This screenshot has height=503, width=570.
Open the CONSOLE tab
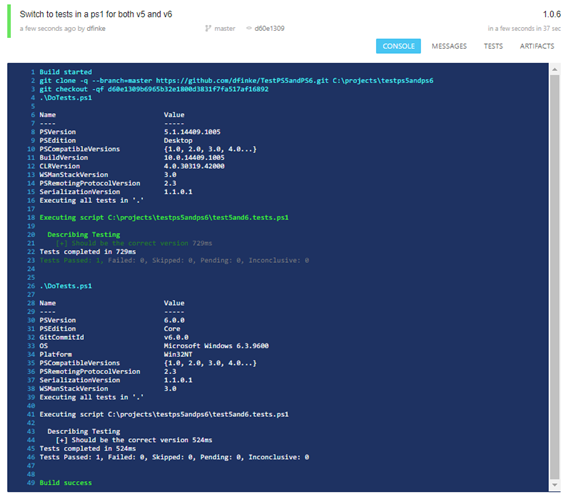(398, 46)
